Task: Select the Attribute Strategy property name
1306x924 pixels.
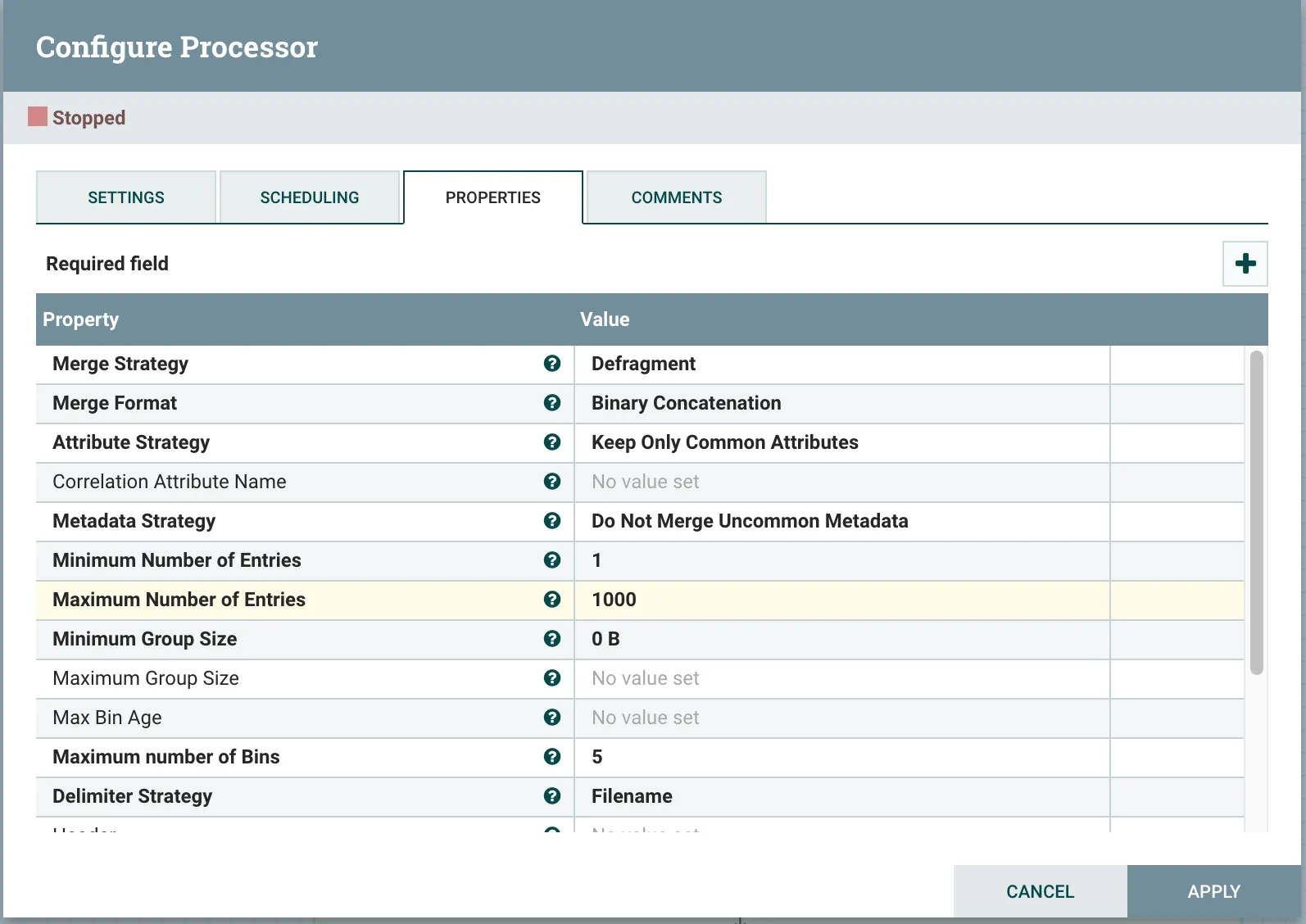Action: coord(131,442)
